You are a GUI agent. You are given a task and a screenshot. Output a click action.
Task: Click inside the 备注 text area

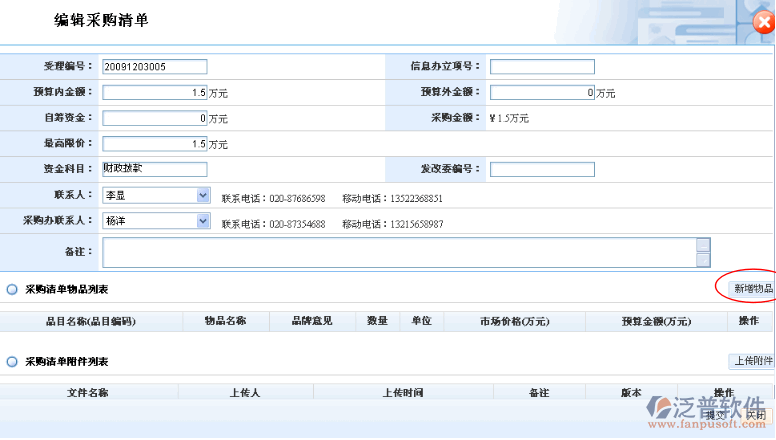click(x=399, y=252)
